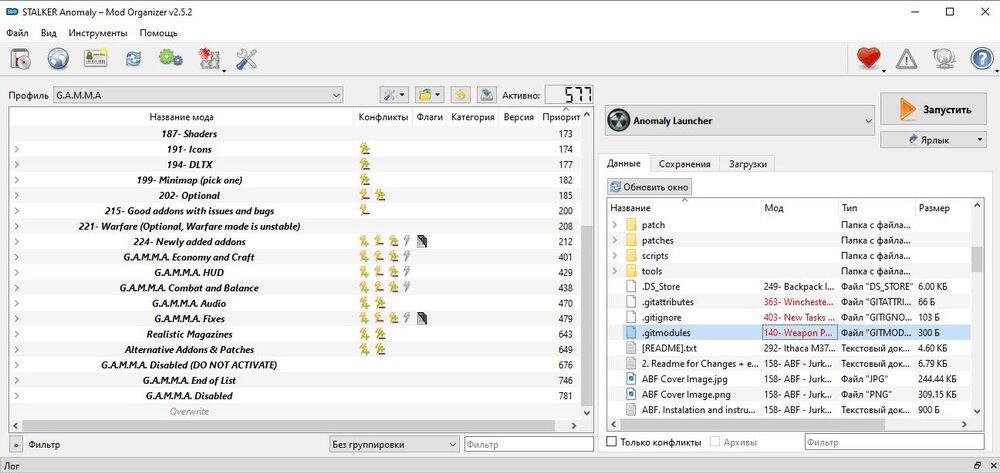Click the .gitmodules file icon
The height and width of the screenshot is (474, 1000).
631,332
